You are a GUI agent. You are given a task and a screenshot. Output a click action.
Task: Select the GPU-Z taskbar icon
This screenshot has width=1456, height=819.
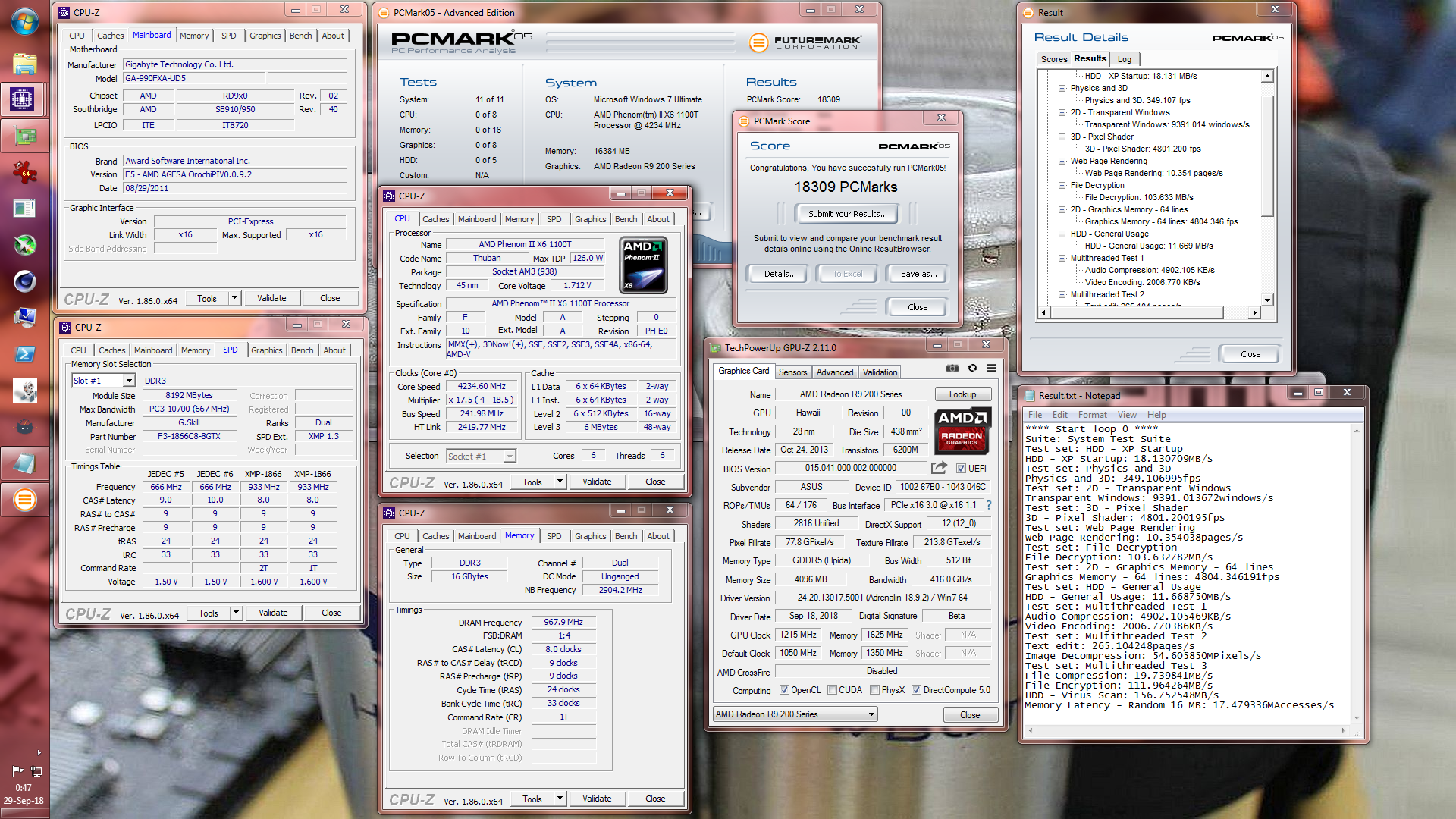(25, 136)
